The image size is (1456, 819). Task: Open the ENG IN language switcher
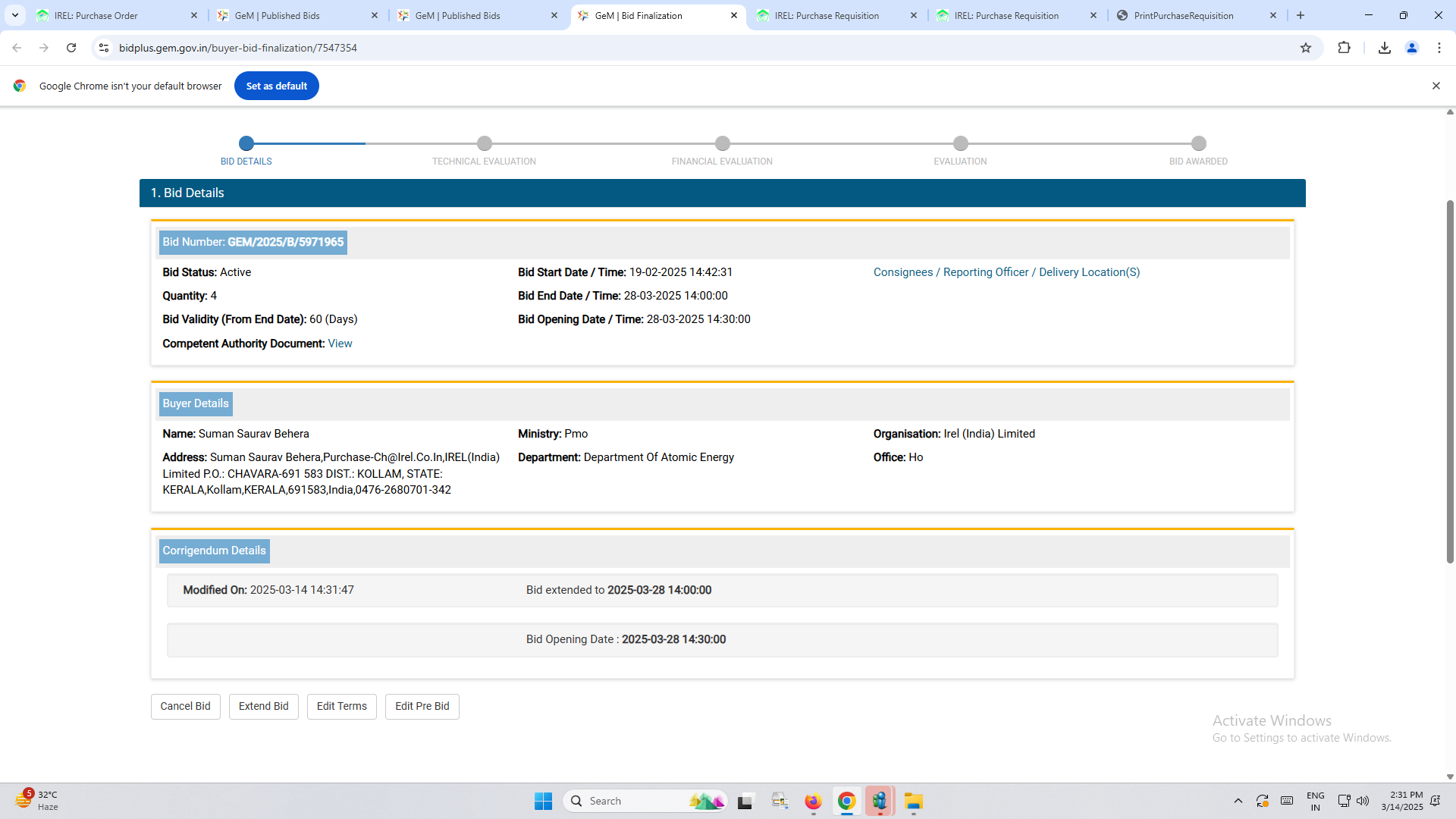coord(1316,801)
